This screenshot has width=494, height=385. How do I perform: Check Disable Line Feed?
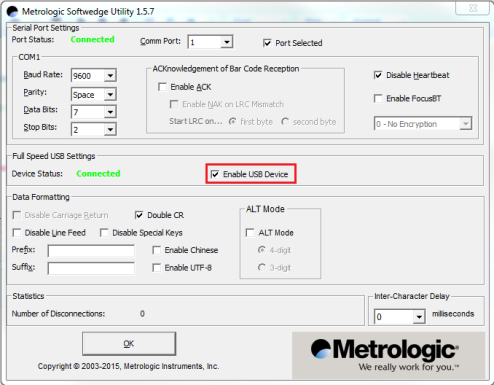[x=16, y=232]
